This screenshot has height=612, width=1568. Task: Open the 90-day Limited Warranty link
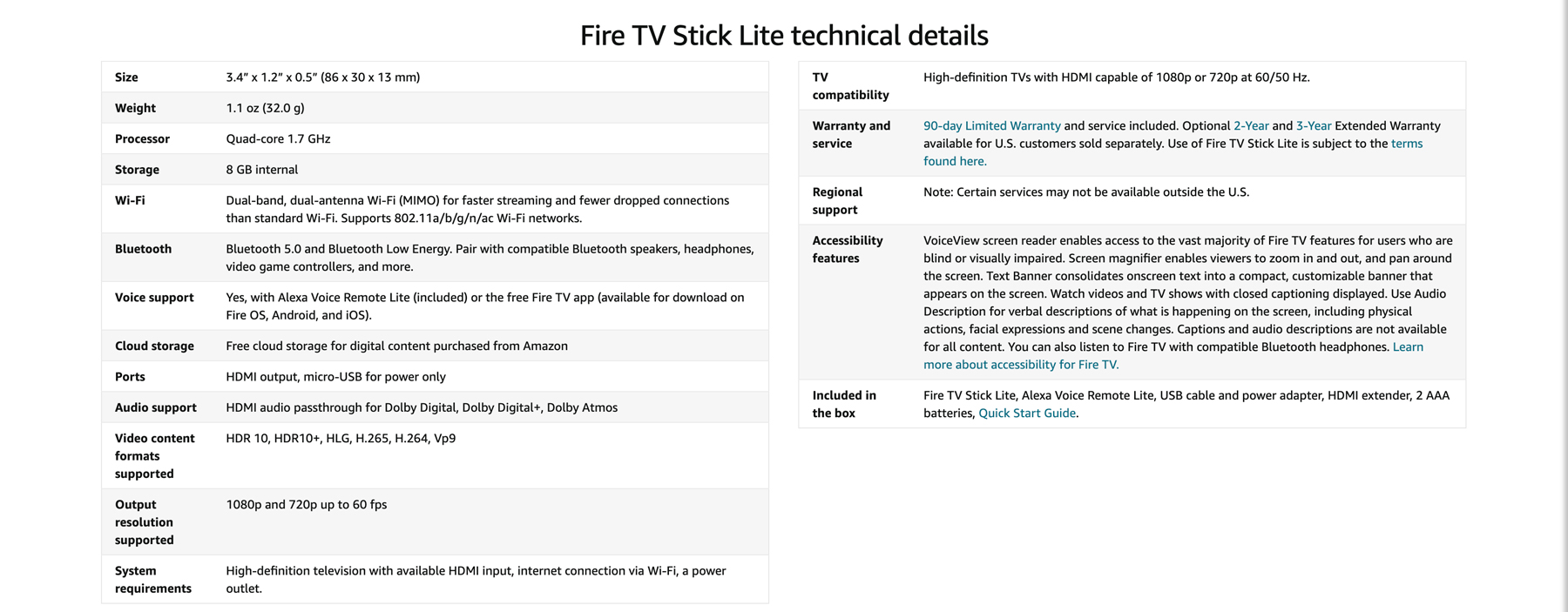pyautogui.click(x=991, y=125)
